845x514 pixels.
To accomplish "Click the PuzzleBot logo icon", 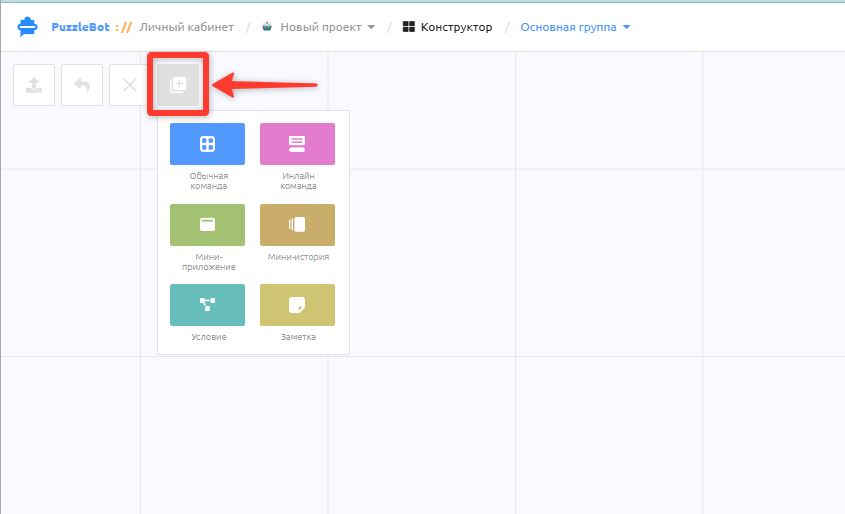I will tap(27, 26).
